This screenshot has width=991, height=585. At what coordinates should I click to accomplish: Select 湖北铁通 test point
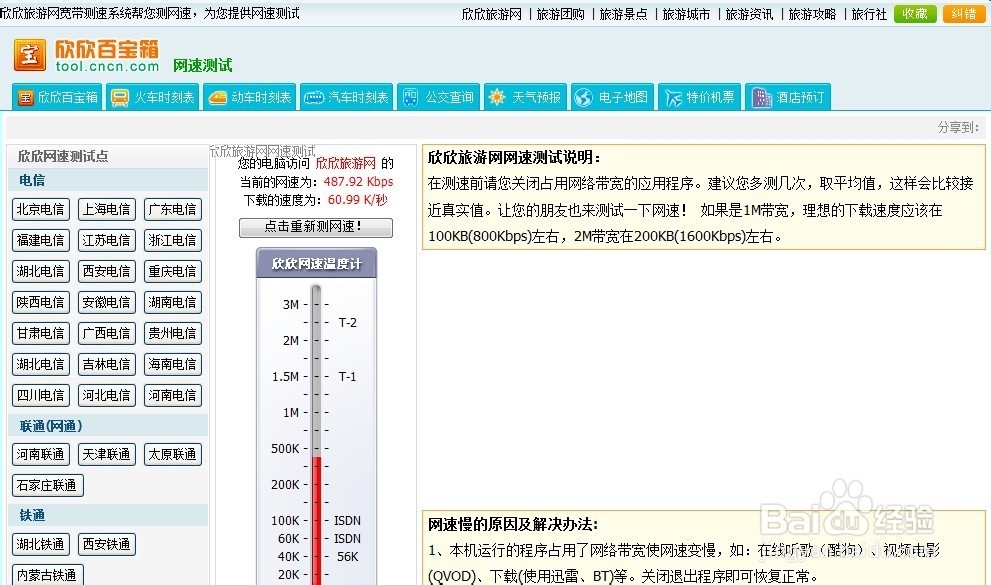pos(40,544)
